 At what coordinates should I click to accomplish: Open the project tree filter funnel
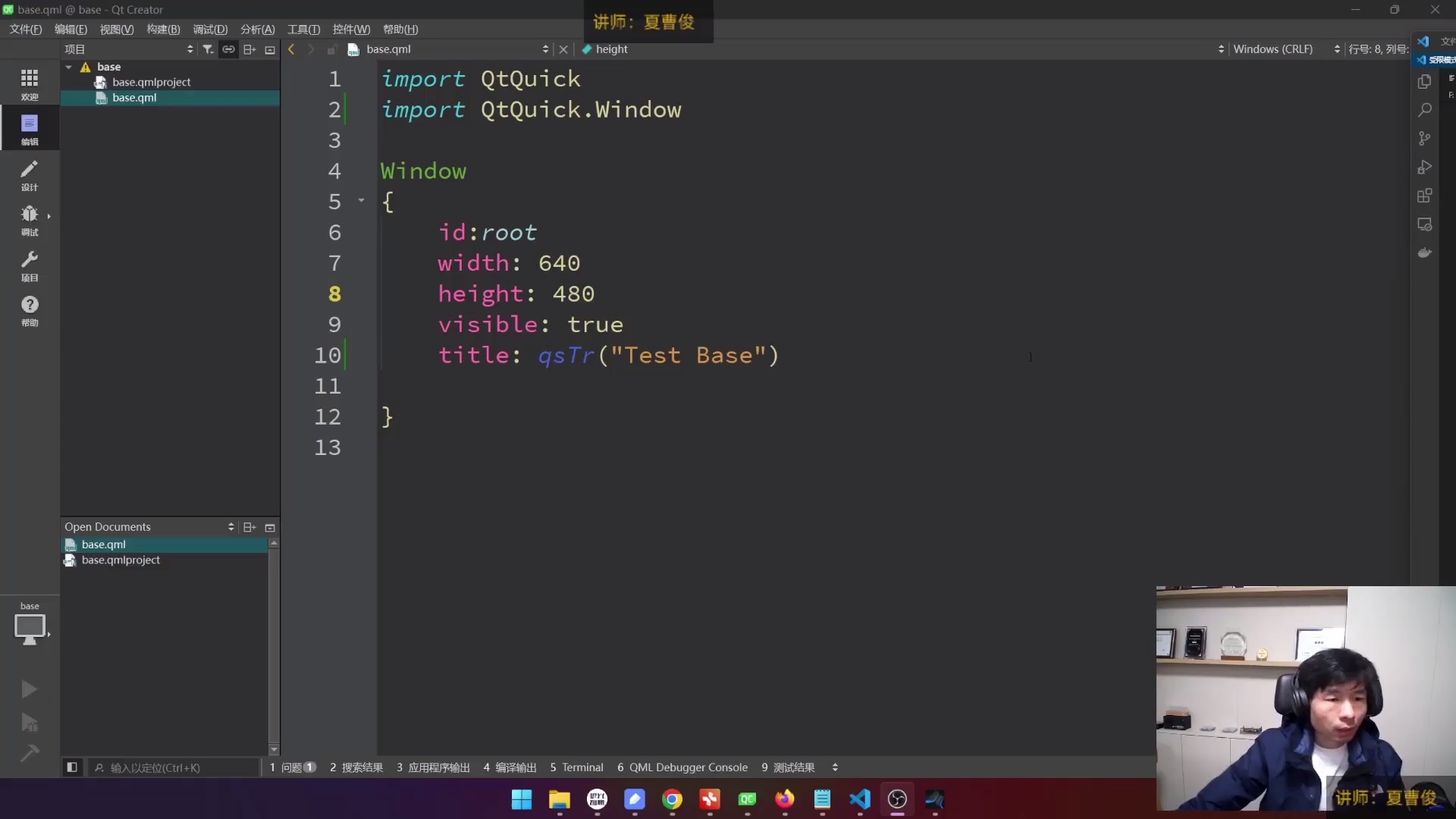click(x=208, y=49)
